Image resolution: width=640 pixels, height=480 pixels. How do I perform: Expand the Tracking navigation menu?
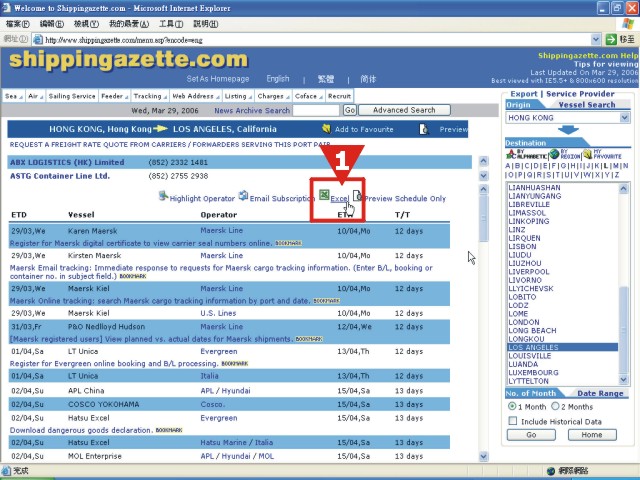point(150,96)
